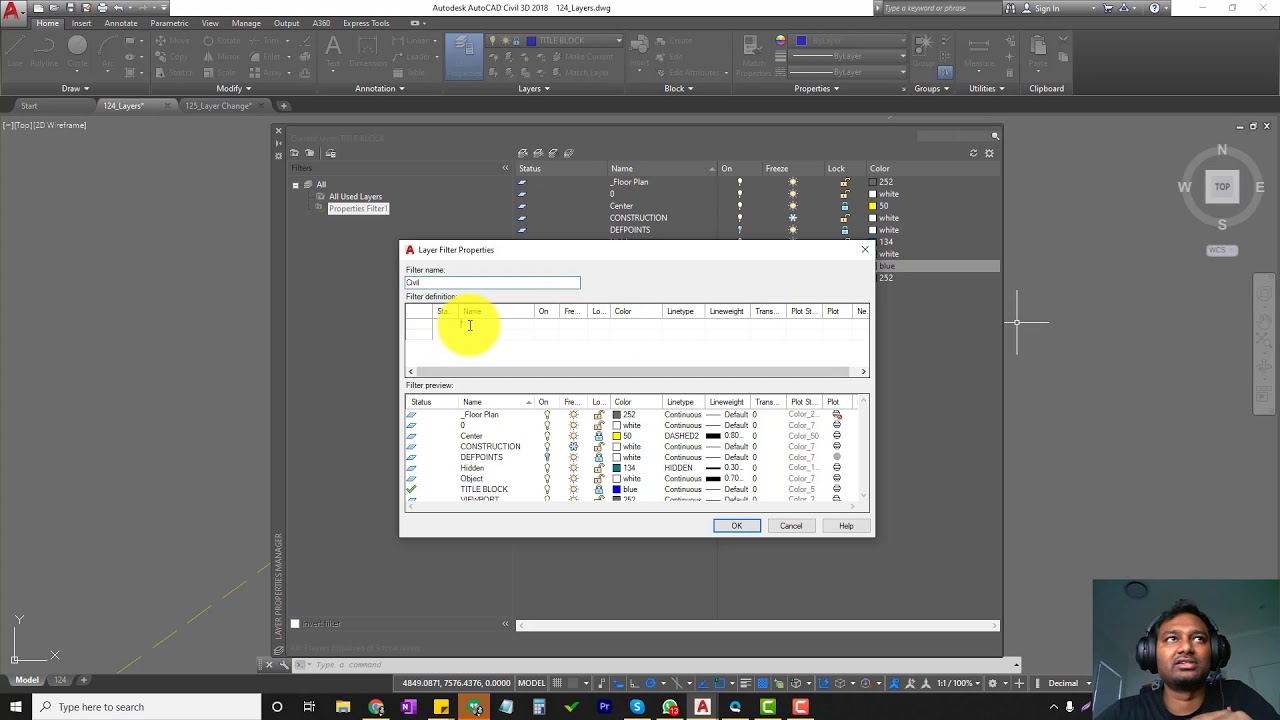Toggle the Invert filter checkbox
This screenshot has width=1280, height=720.
pyautogui.click(x=295, y=624)
